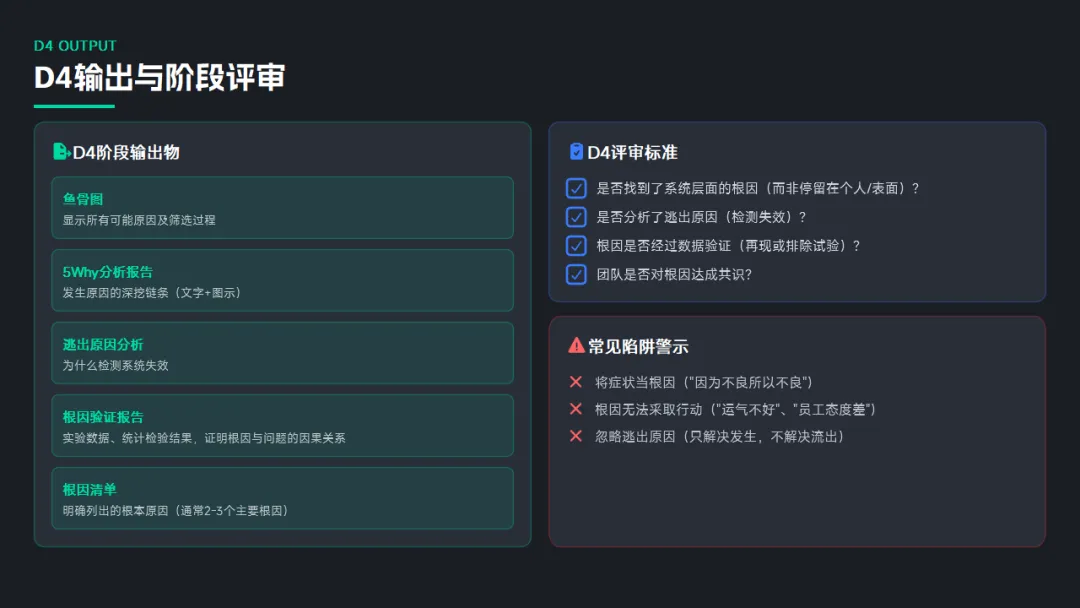Select the 5Why分析报告 card

pos(282,281)
